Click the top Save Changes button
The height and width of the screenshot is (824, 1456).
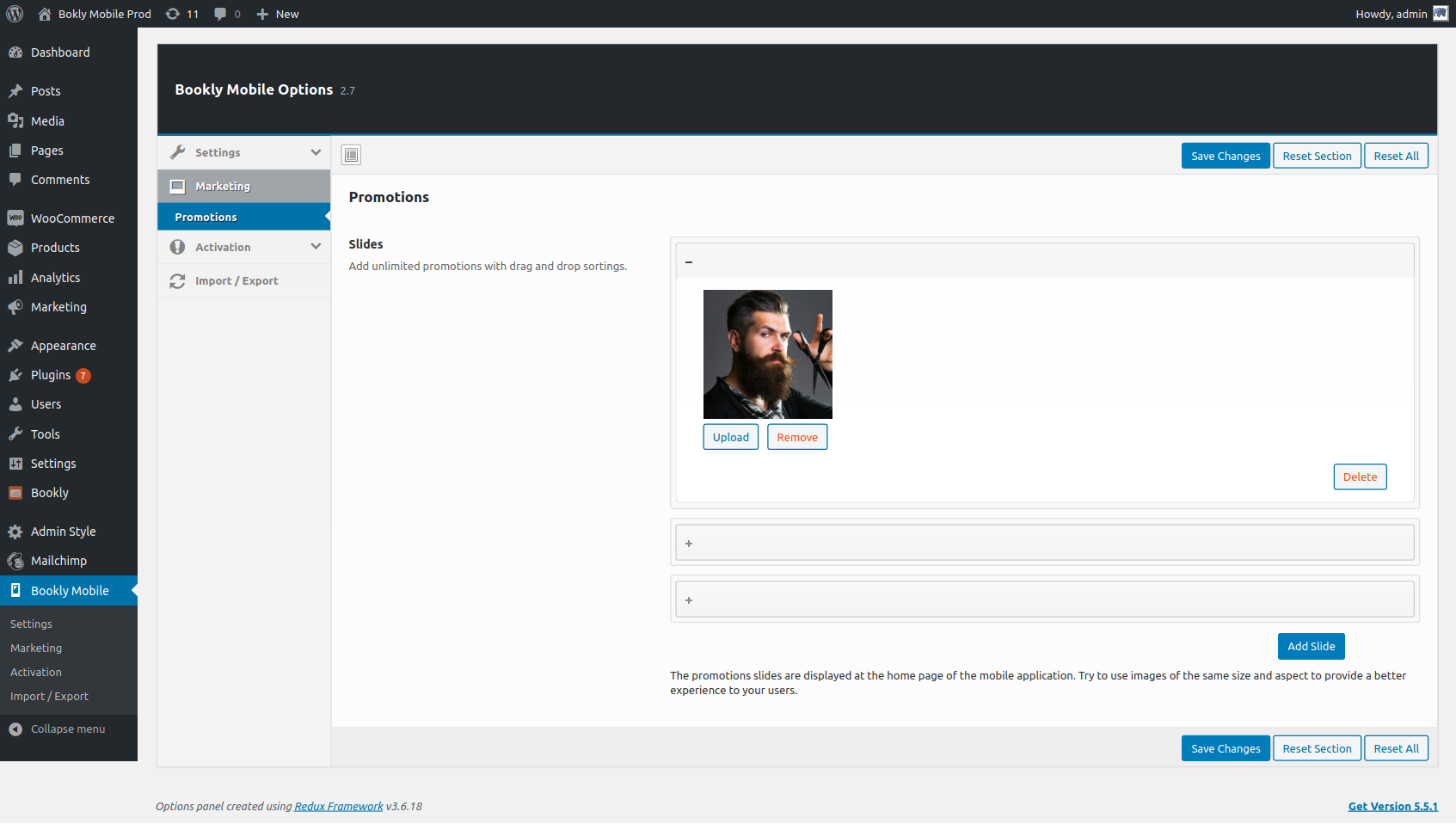coord(1226,156)
